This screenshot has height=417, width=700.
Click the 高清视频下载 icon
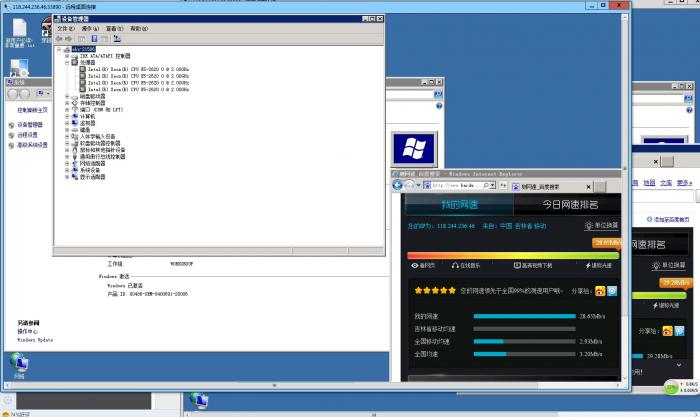point(517,265)
